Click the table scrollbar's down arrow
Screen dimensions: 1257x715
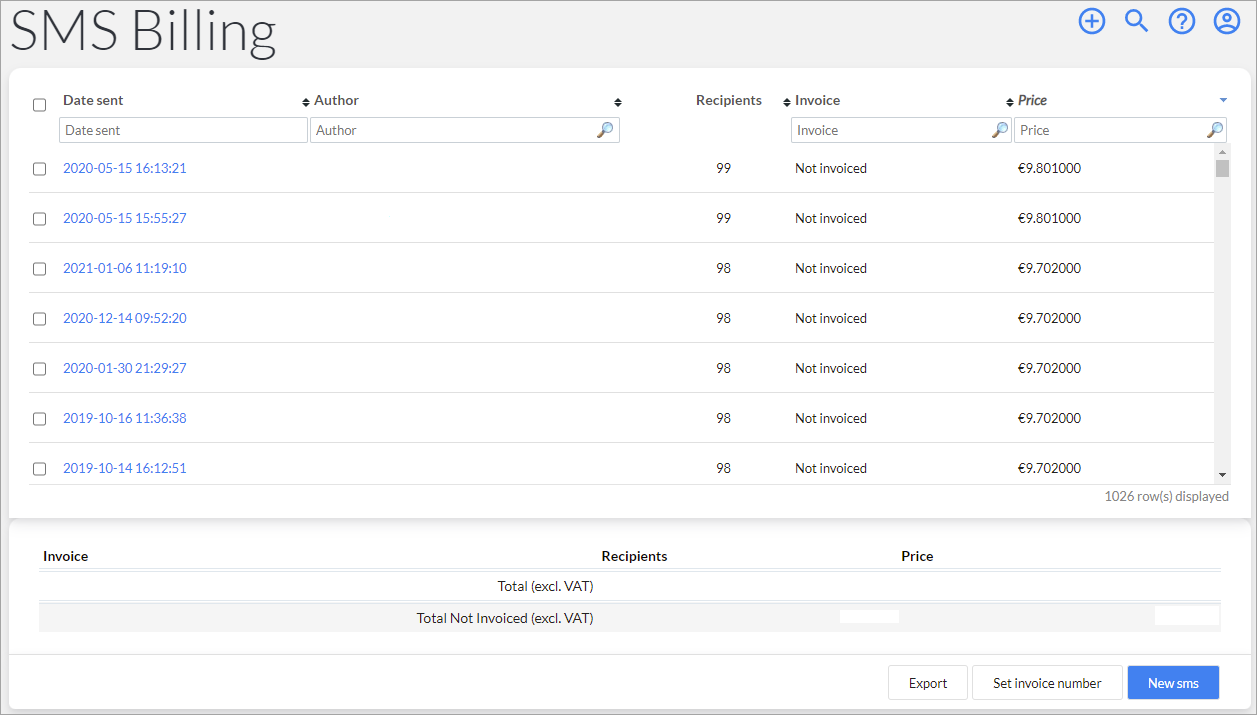1223,476
